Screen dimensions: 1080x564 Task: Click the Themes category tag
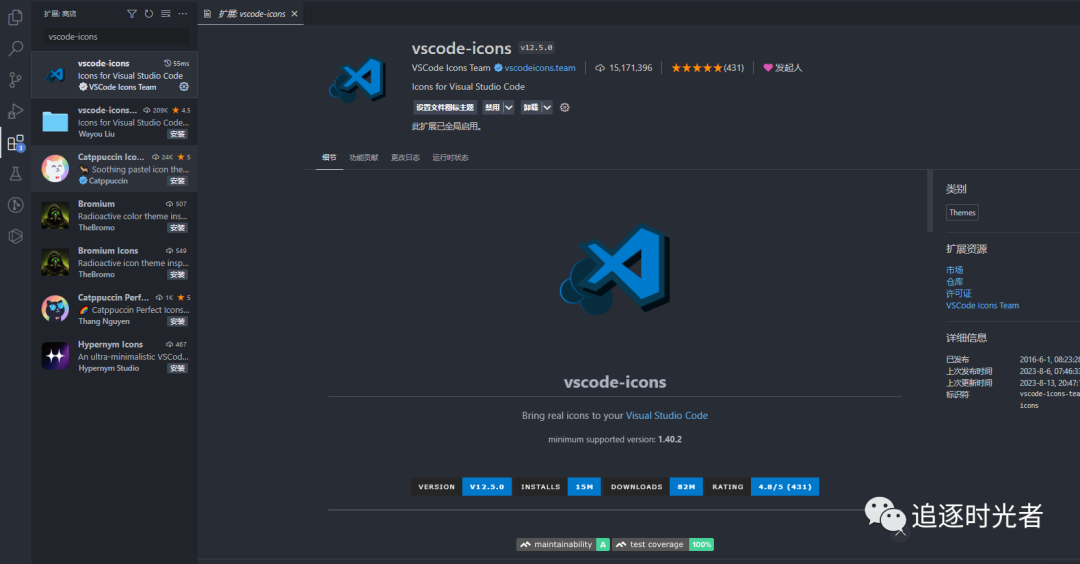click(962, 213)
